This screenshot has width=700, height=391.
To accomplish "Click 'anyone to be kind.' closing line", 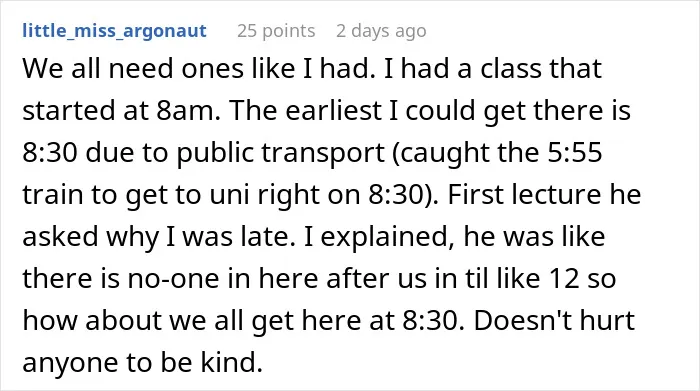I will 142,362.
